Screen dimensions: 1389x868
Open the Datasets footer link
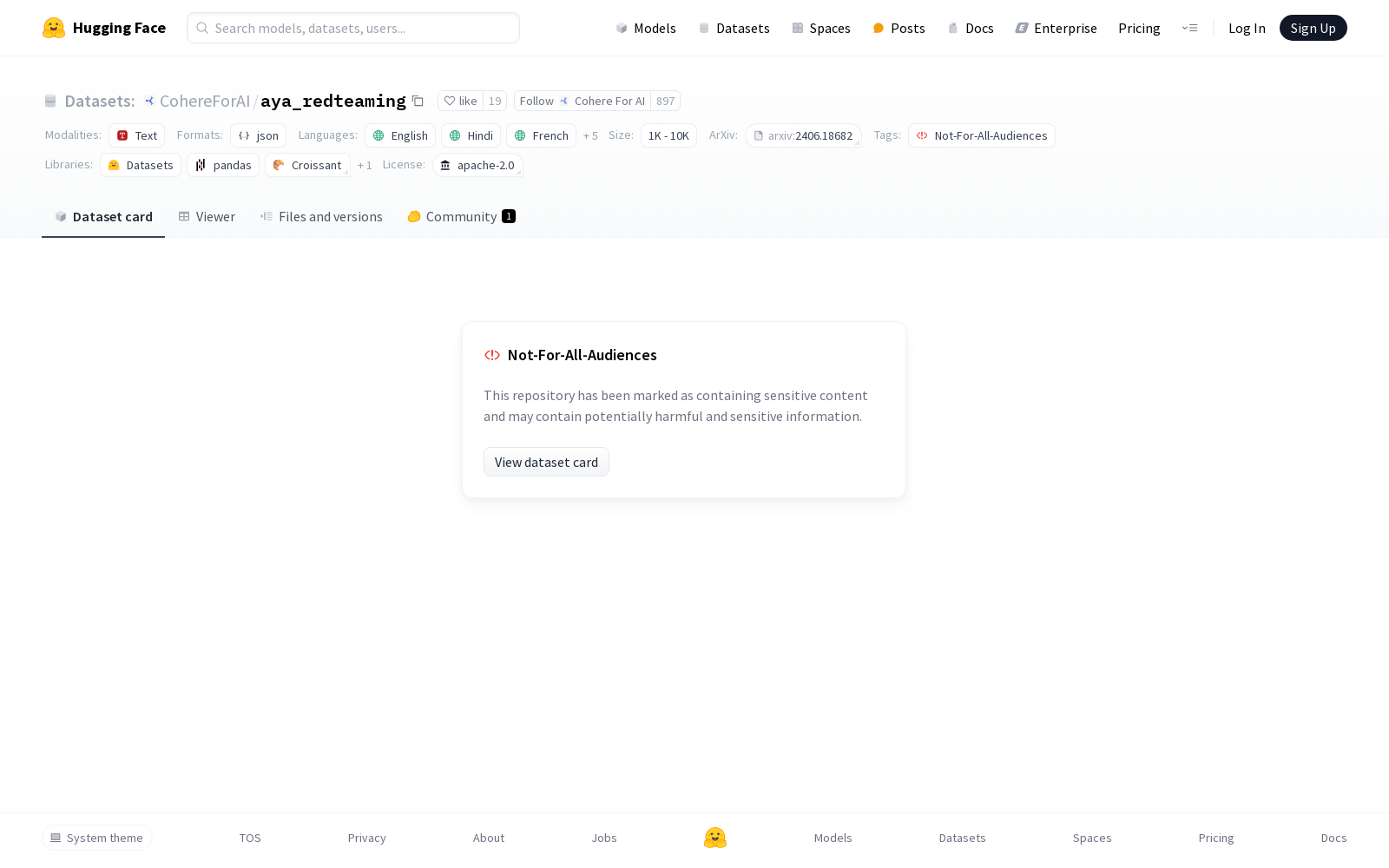963,838
